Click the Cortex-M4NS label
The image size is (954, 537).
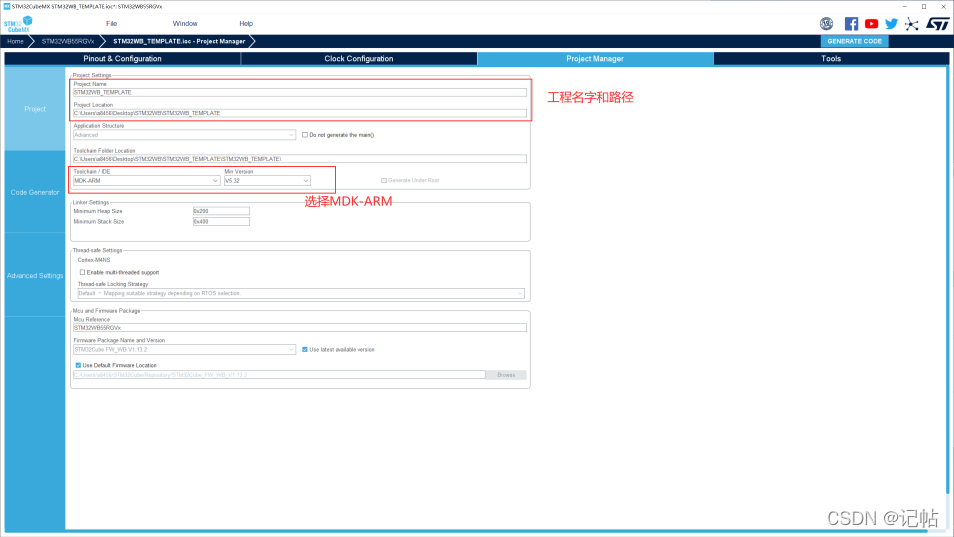pyautogui.click(x=94, y=260)
